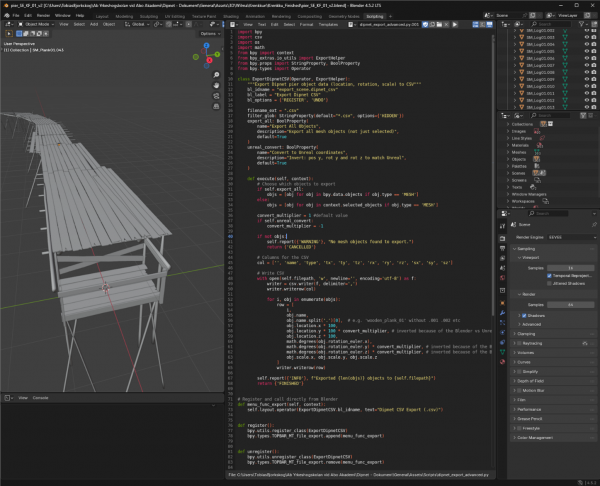Open text editor Format menu
This screenshot has width=600, height=486.
click(x=306, y=24)
